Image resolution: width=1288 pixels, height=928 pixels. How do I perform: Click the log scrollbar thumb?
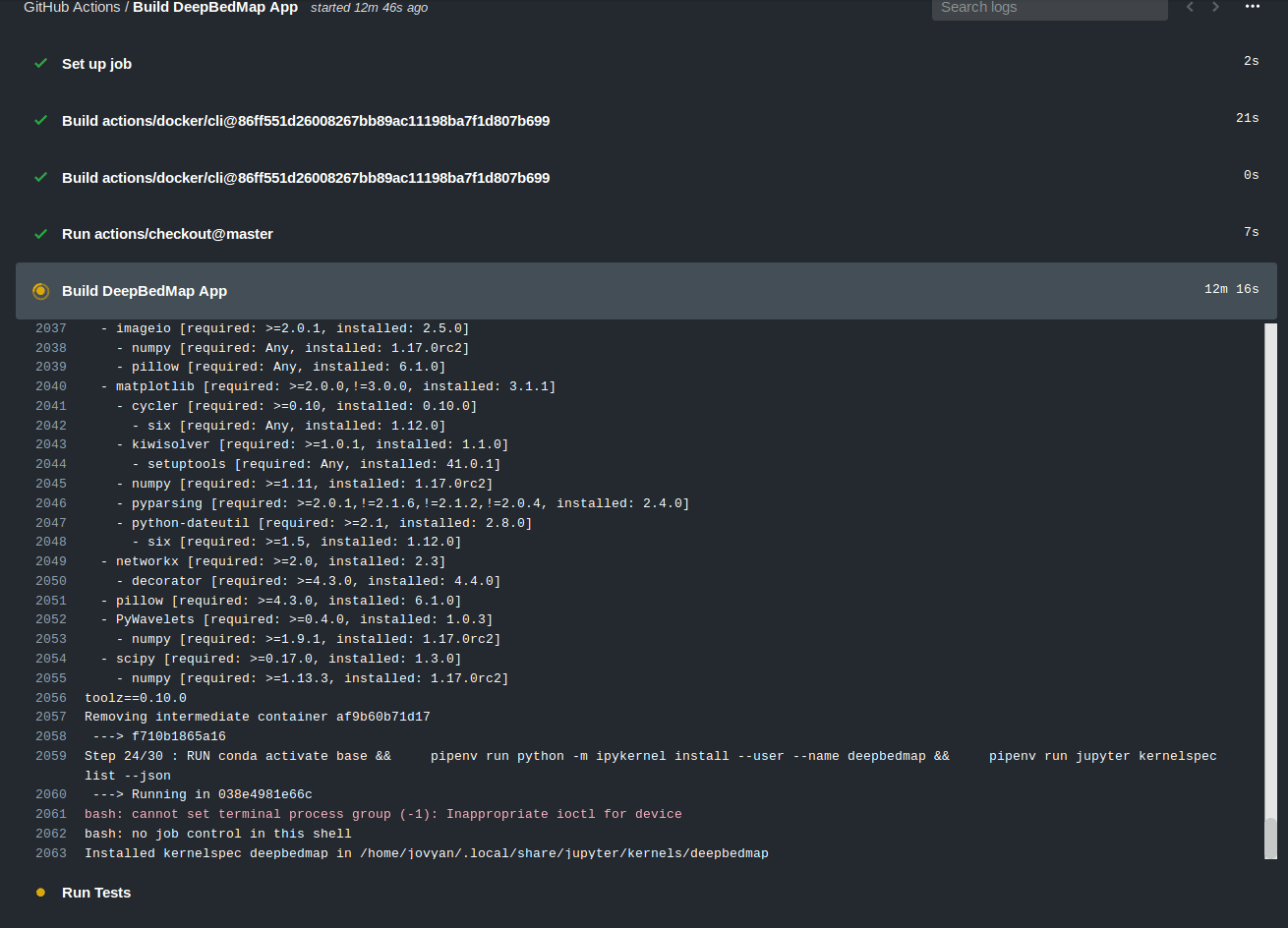[1270, 838]
